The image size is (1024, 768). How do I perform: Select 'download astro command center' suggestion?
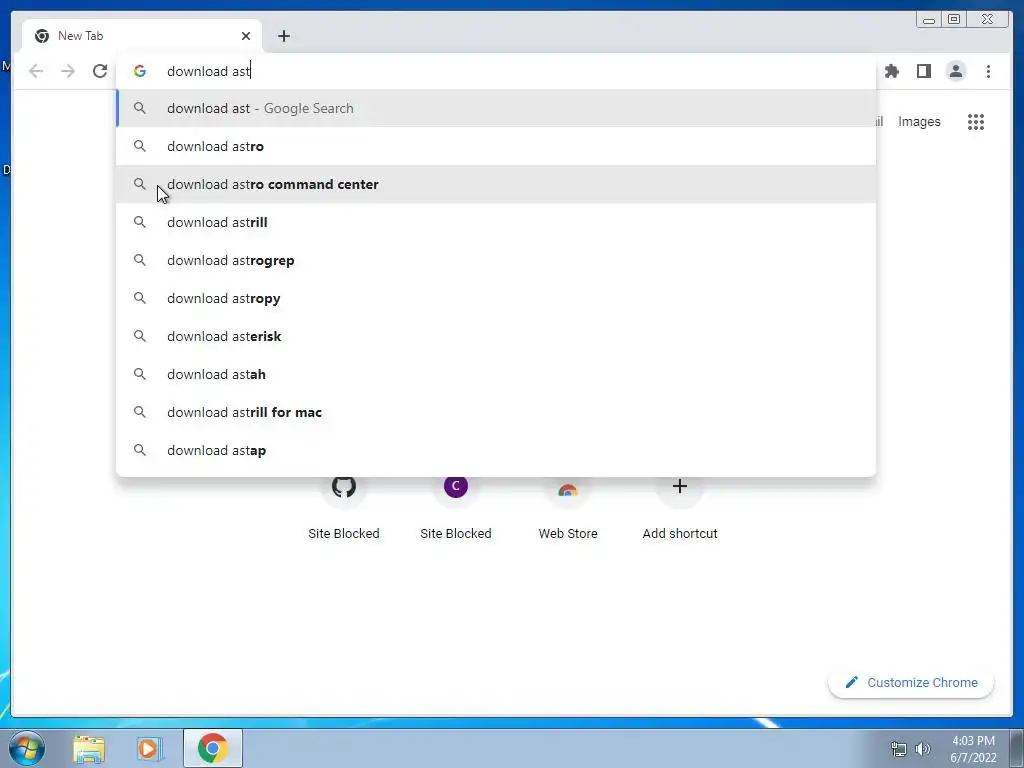(x=496, y=184)
